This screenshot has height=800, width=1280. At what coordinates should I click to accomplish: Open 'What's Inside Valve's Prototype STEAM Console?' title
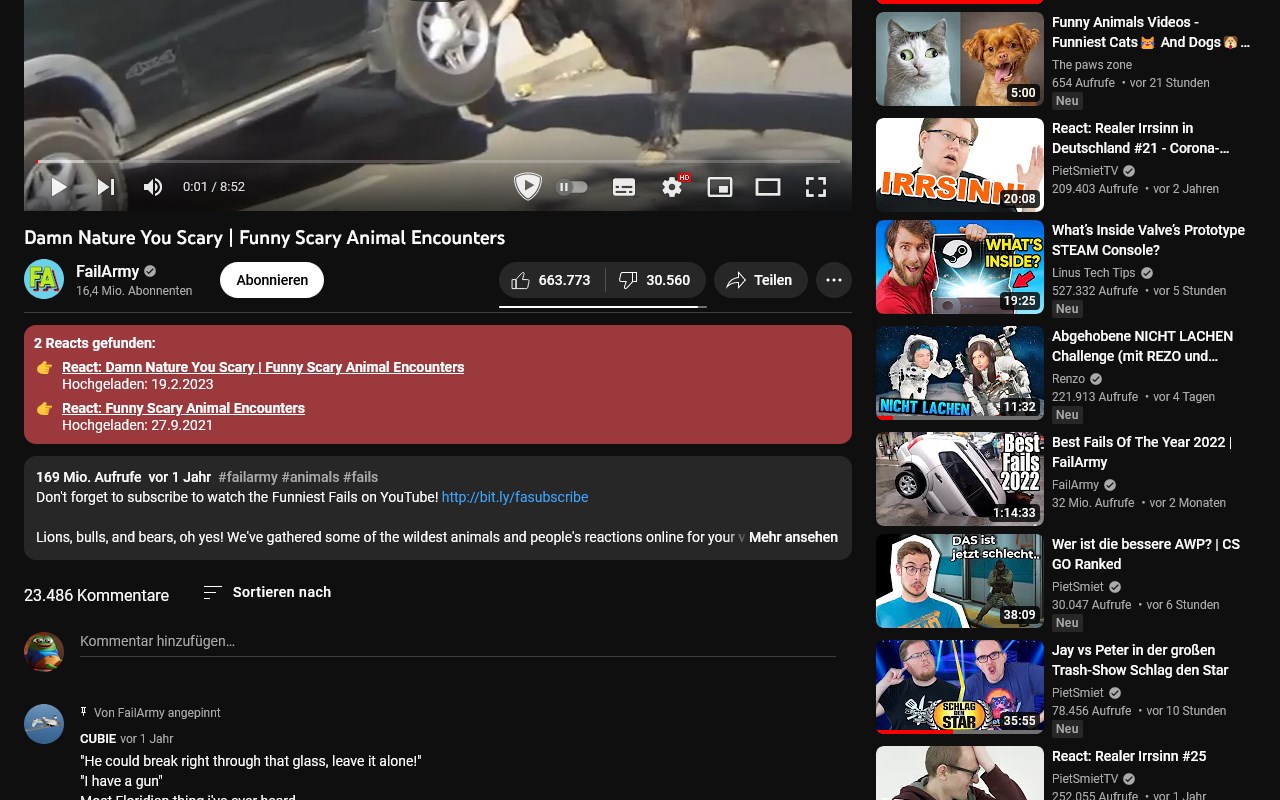coord(1148,240)
